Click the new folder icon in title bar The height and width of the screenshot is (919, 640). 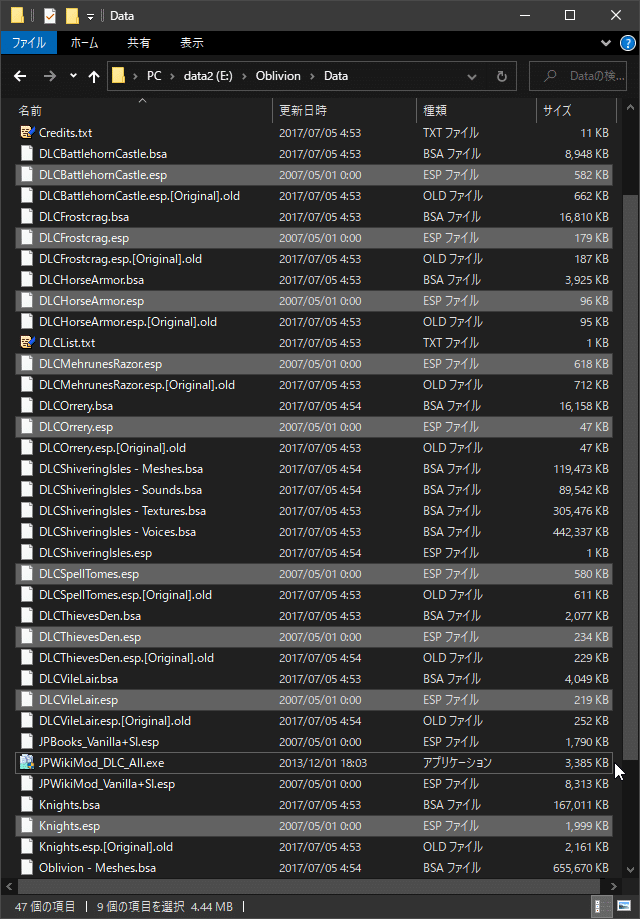pos(73,16)
